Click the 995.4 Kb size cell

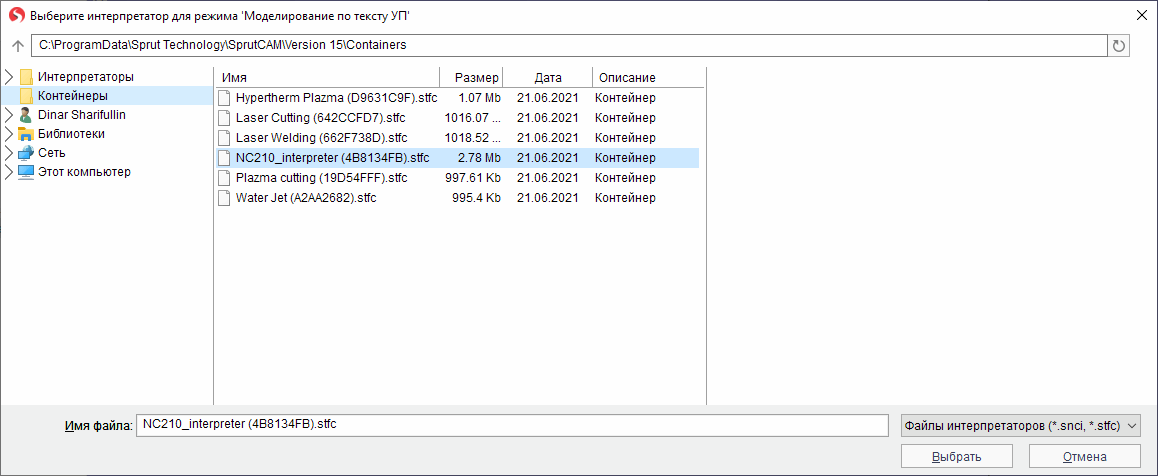476,199
